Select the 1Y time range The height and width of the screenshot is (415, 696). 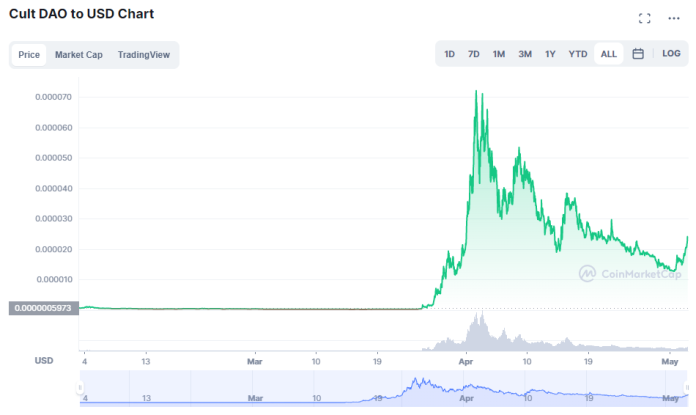point(550,54)
